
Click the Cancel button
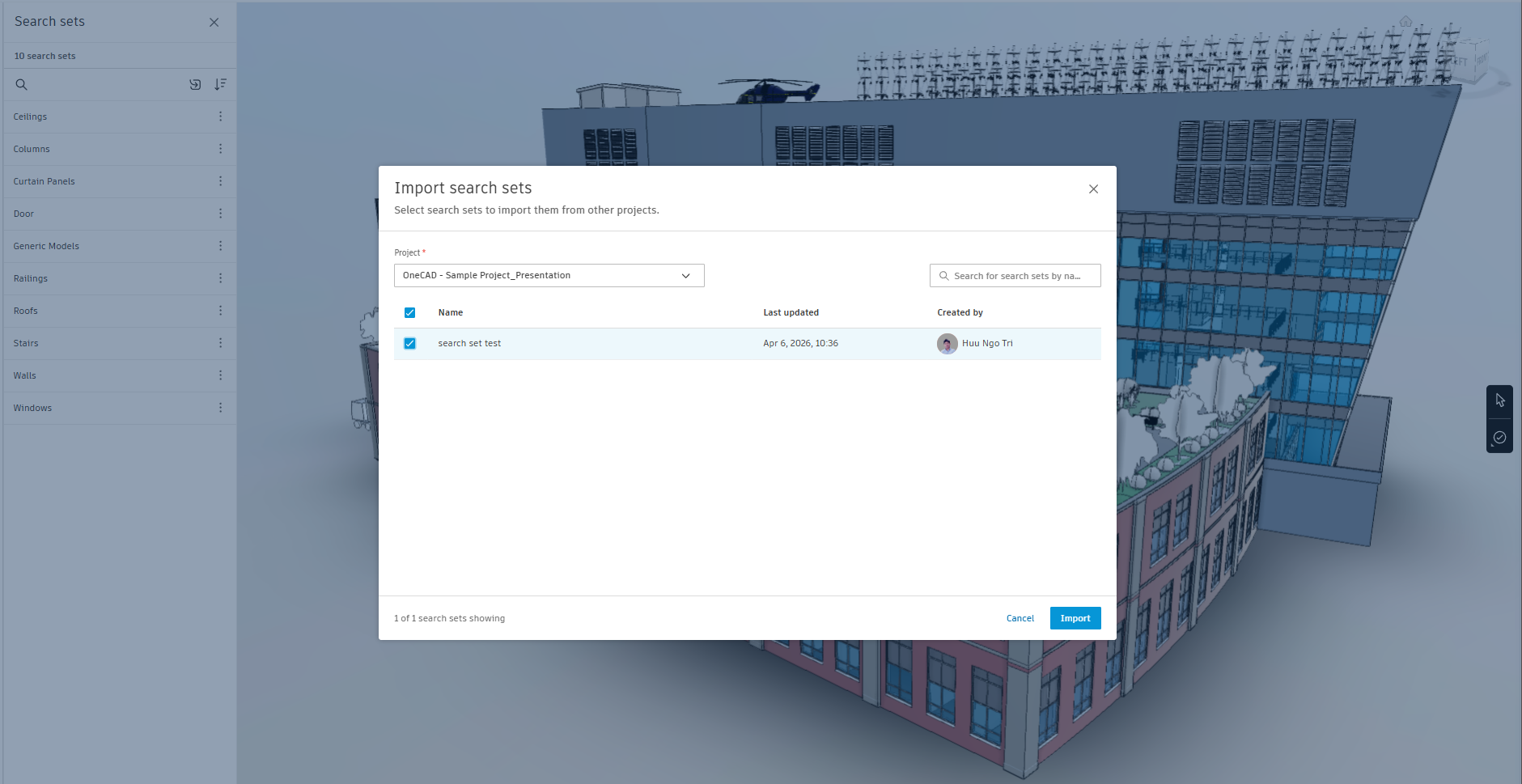(1020, 618)
